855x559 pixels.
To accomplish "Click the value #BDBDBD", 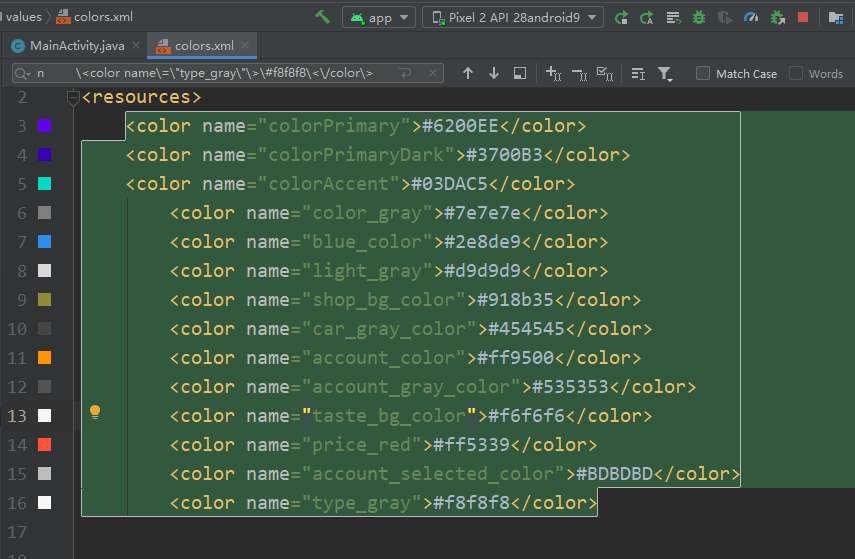I will pyautogui.click(x=615, y=474).
